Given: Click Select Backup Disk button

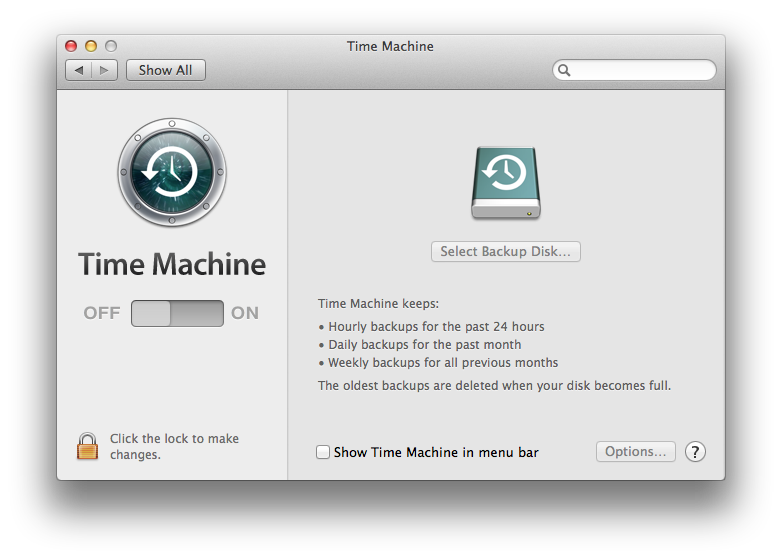Looking at the screenshot, I should (x=506, y=251).
